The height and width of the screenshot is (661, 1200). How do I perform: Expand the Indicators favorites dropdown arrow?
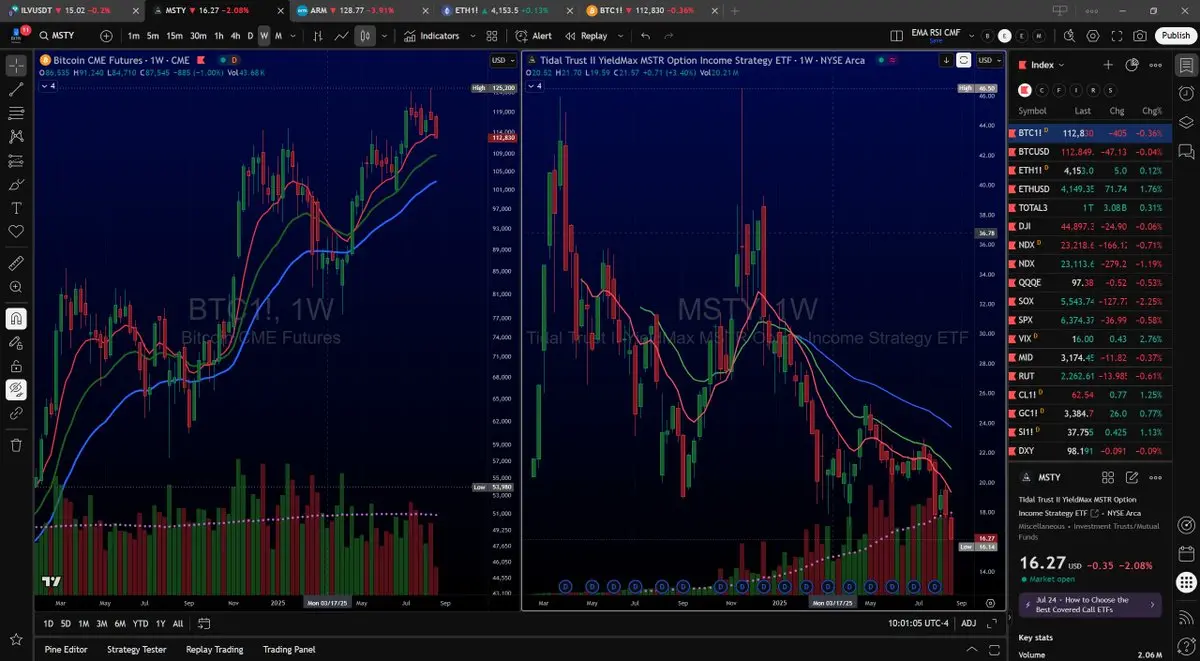[472, 36]
